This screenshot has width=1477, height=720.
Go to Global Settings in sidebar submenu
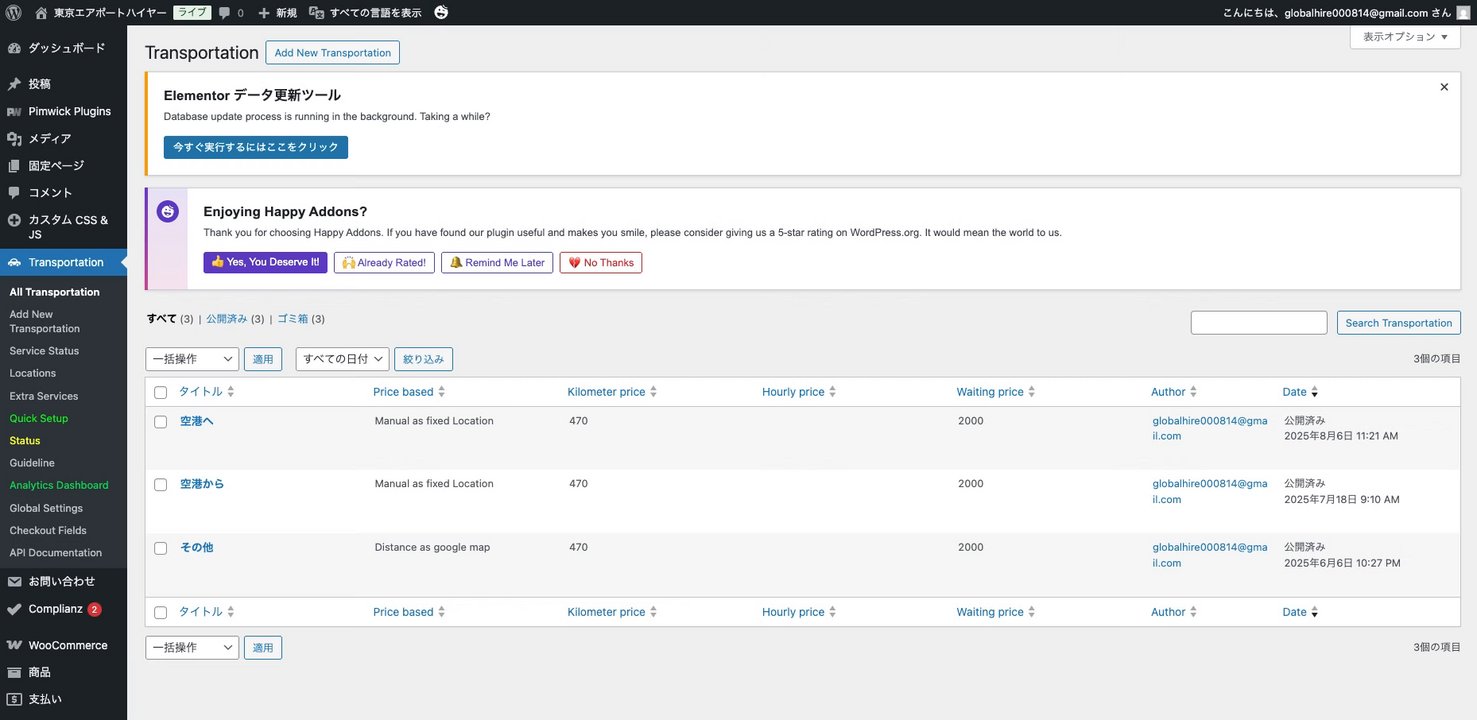(x=46, y=508)
